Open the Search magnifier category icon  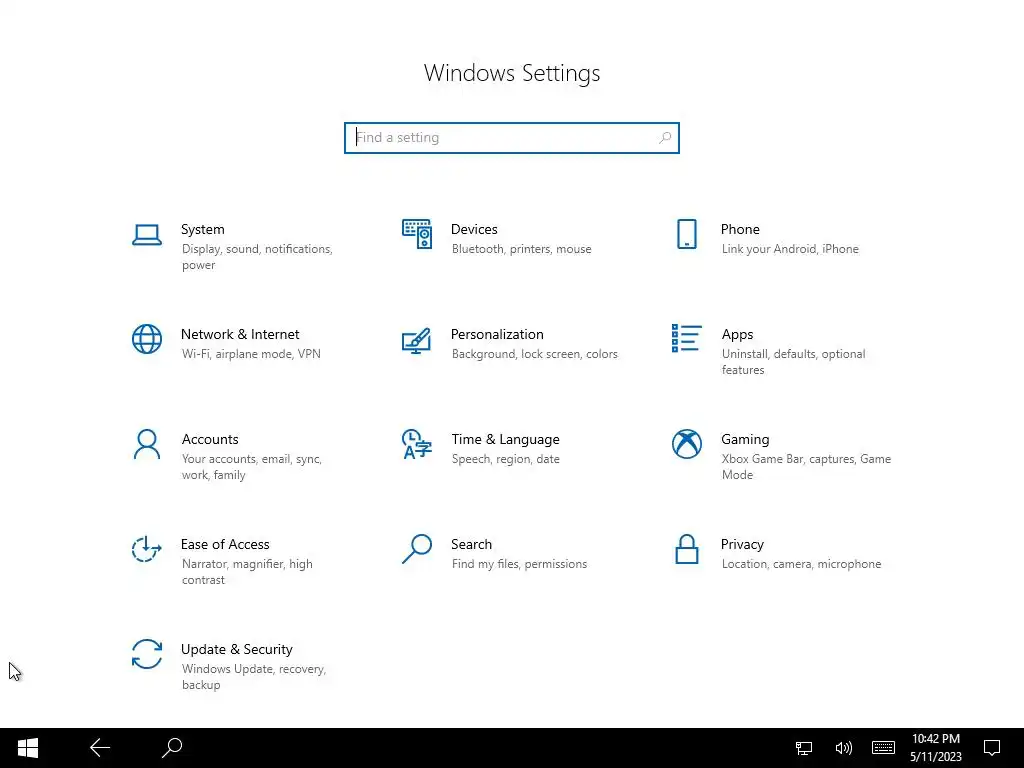click(x=417, y=549)
